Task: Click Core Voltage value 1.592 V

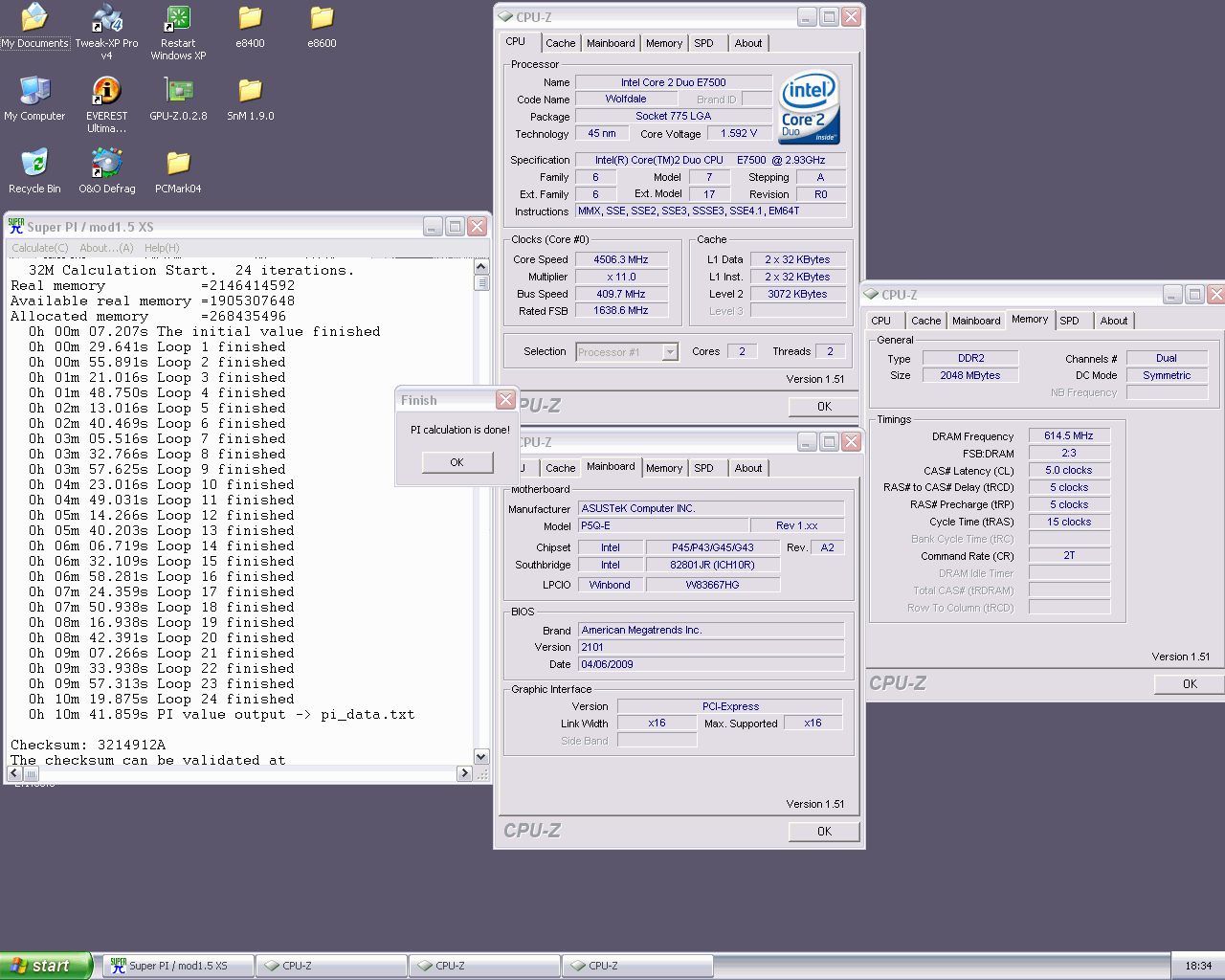Action: tap(739, 133)
